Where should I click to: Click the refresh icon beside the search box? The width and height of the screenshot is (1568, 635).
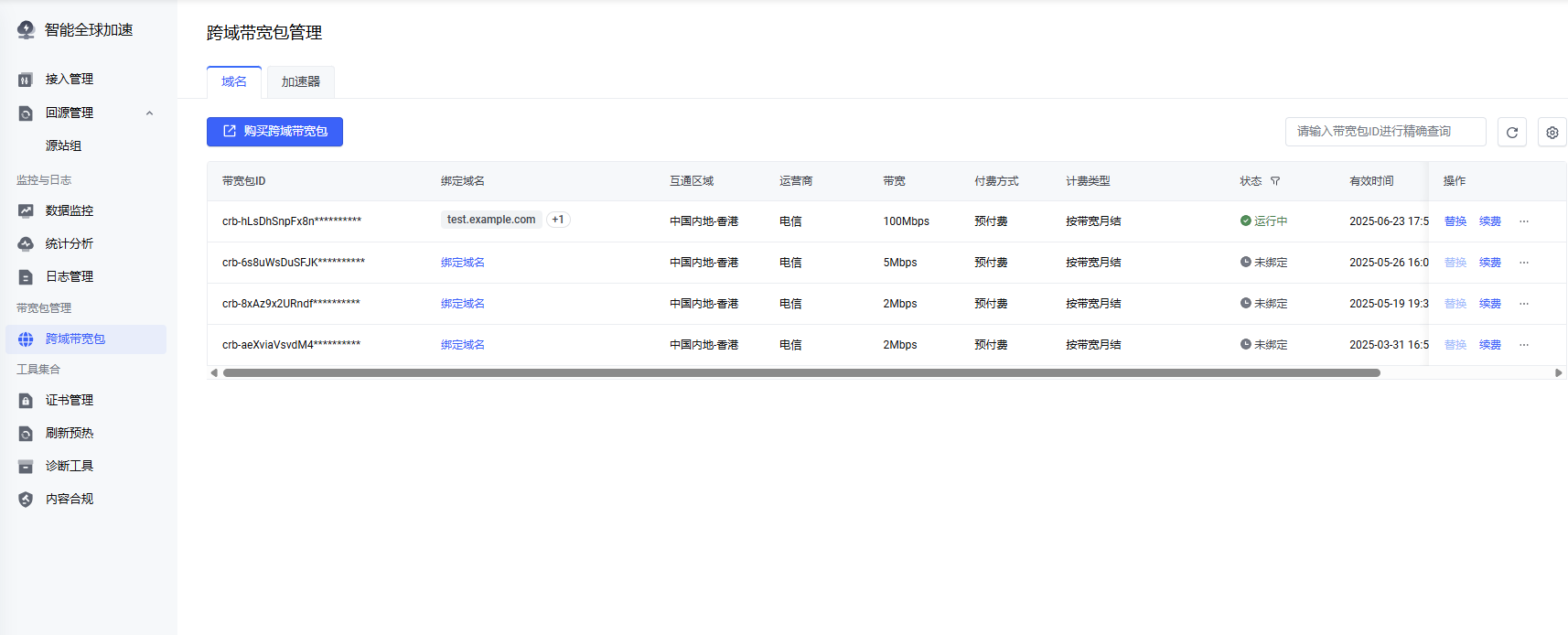point(1511,132)
